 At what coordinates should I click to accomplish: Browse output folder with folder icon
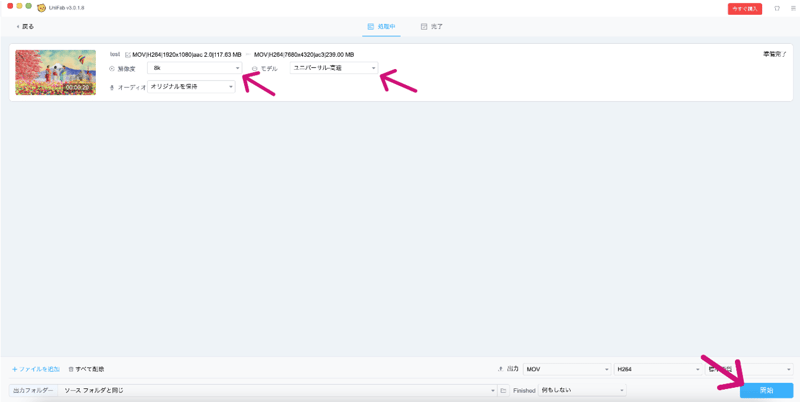tap(503, 391)
